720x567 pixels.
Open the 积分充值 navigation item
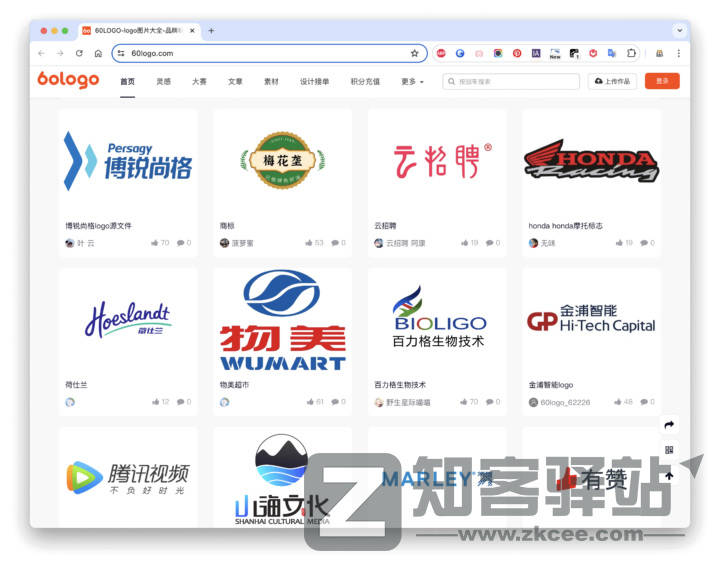365,82
